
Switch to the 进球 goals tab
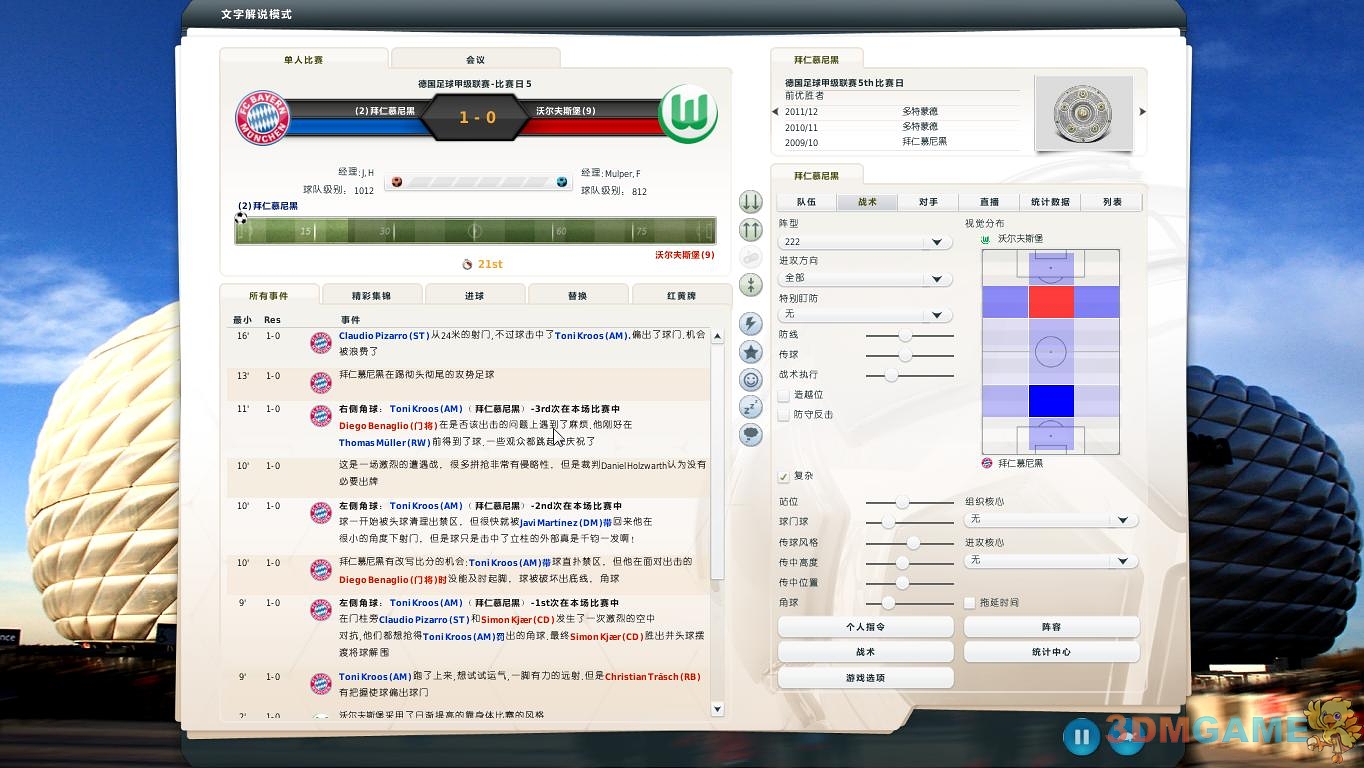click(x=474, y=295)
